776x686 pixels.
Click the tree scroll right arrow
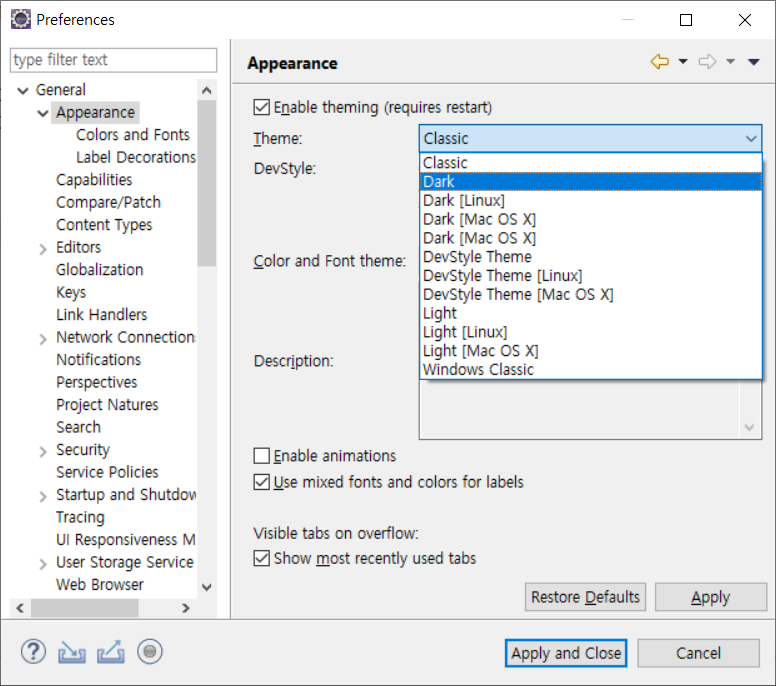(186, 608)
